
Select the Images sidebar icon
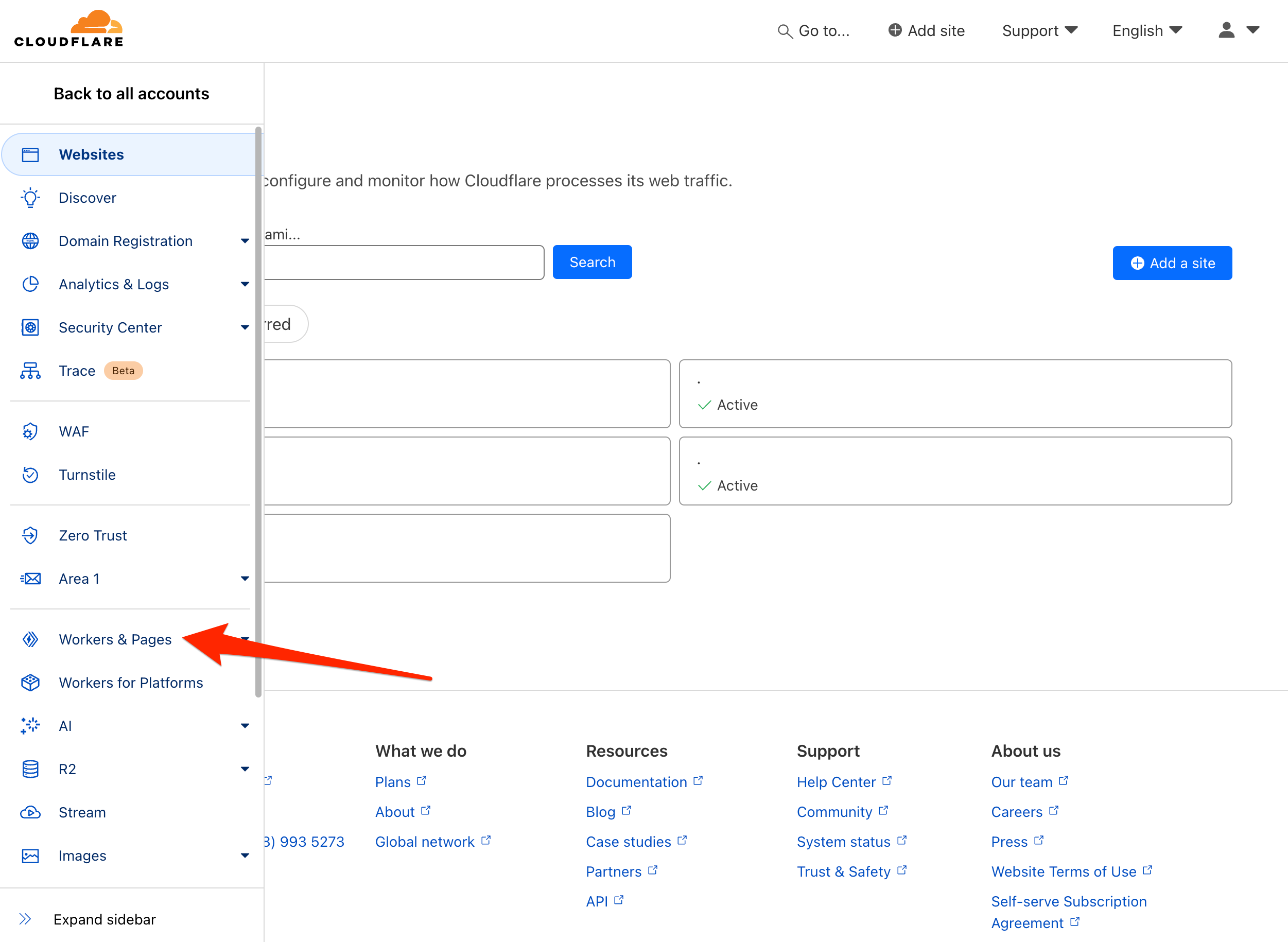[30, 856]
